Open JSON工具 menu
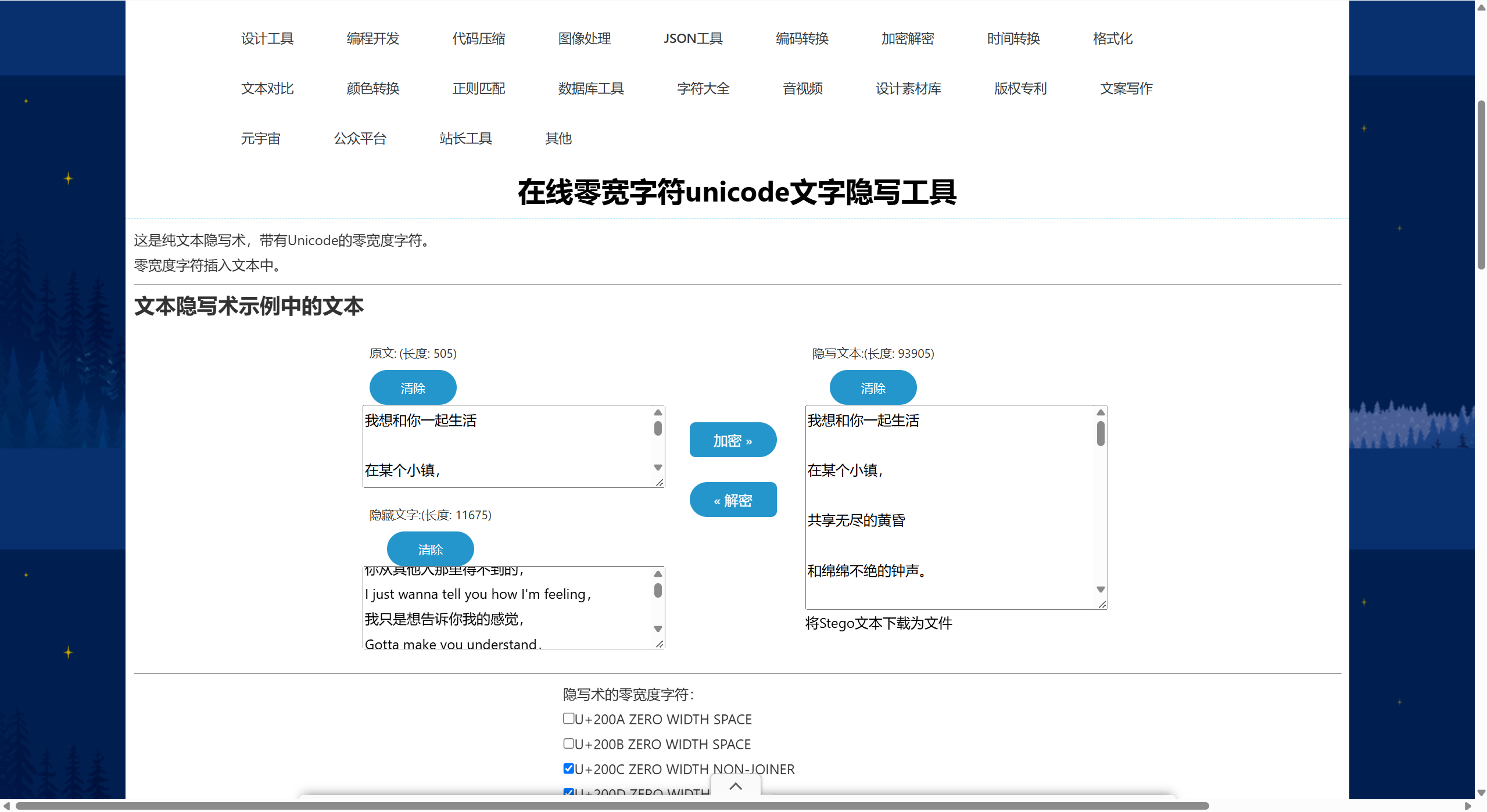This screenshot has width=1487, height=812. [693, 38]
